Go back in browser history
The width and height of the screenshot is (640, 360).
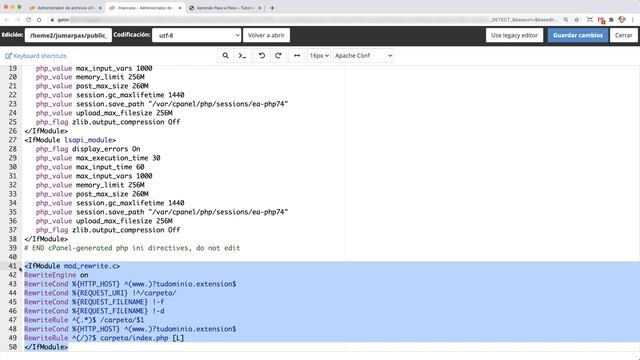[x=7, y=20]
